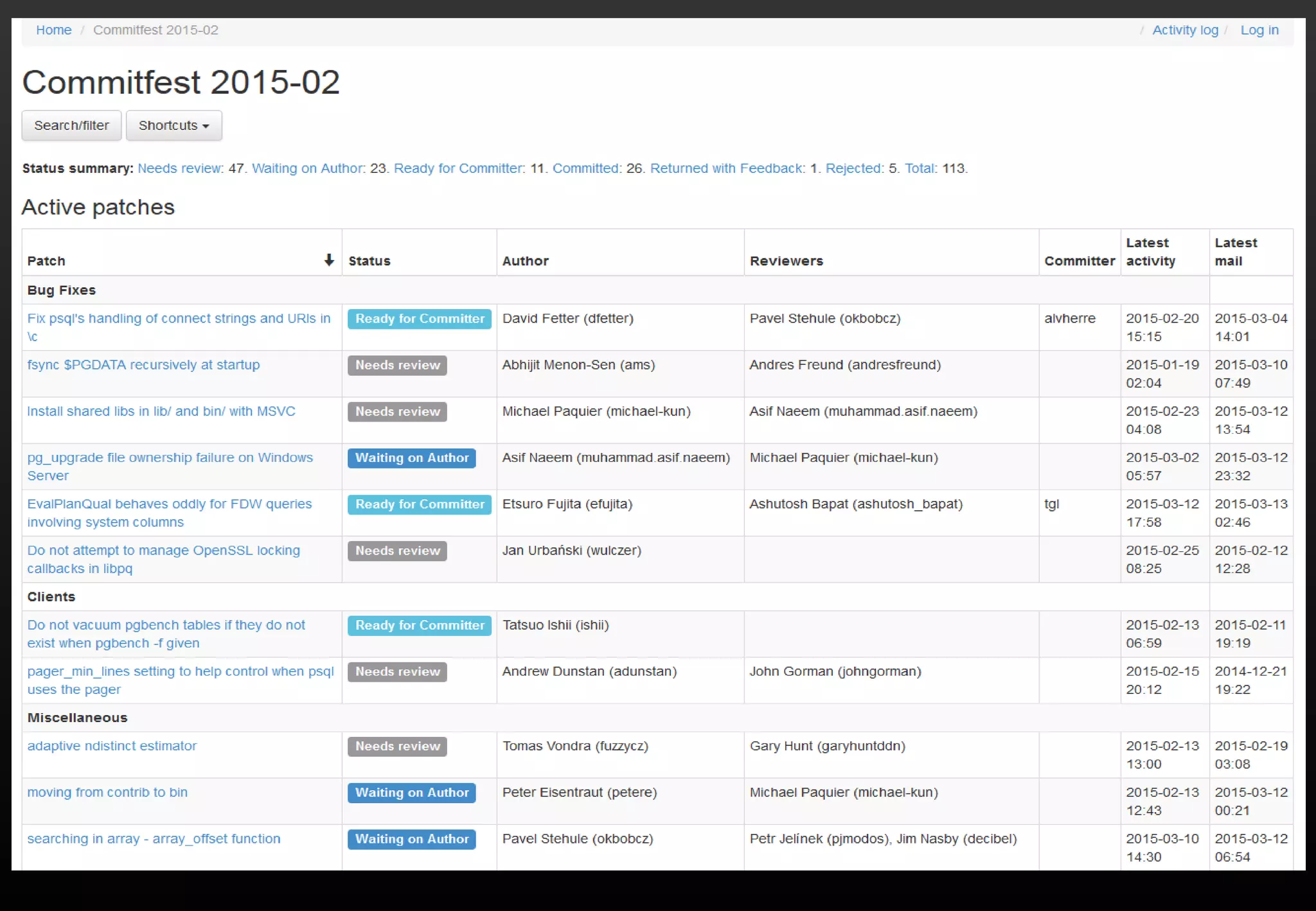Open the Activity log link
Screen dimensions: 1316x911
1184,30
